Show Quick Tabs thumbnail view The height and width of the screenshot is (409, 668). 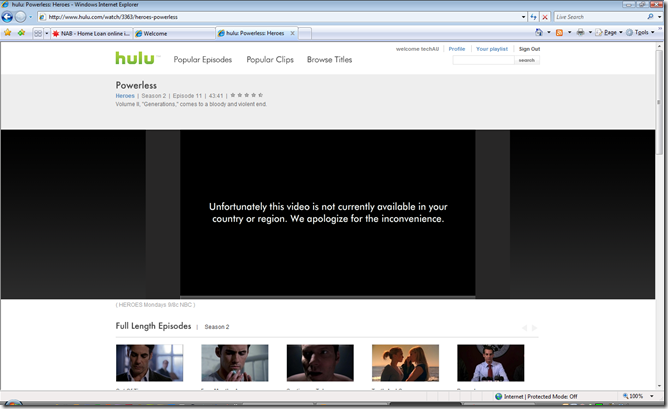38,33
